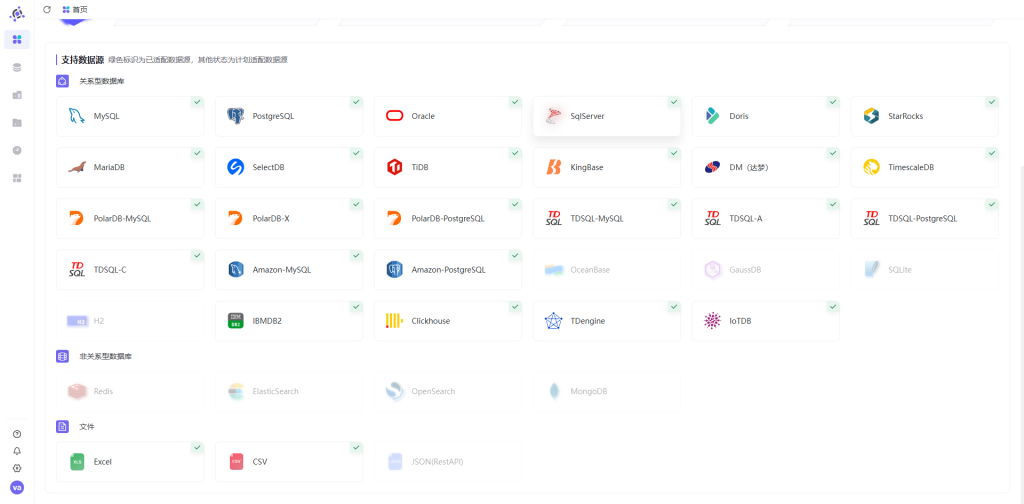The height and width of the screenshot is (504, 1024).
Task: Click the refresh icon at top
Action: [x=46, y=9]
